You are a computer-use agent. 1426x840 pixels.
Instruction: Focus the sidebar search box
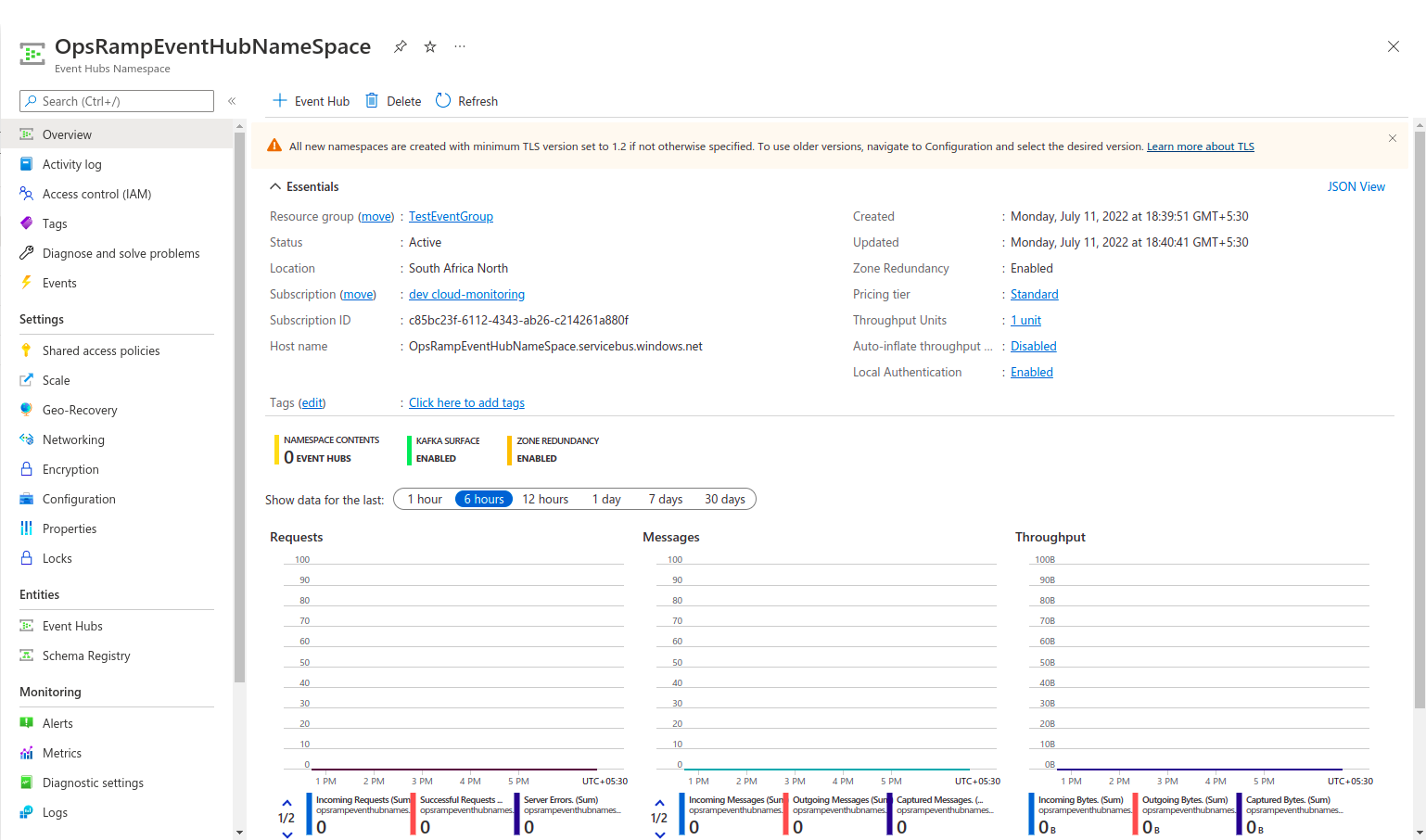tap(117, 101)
